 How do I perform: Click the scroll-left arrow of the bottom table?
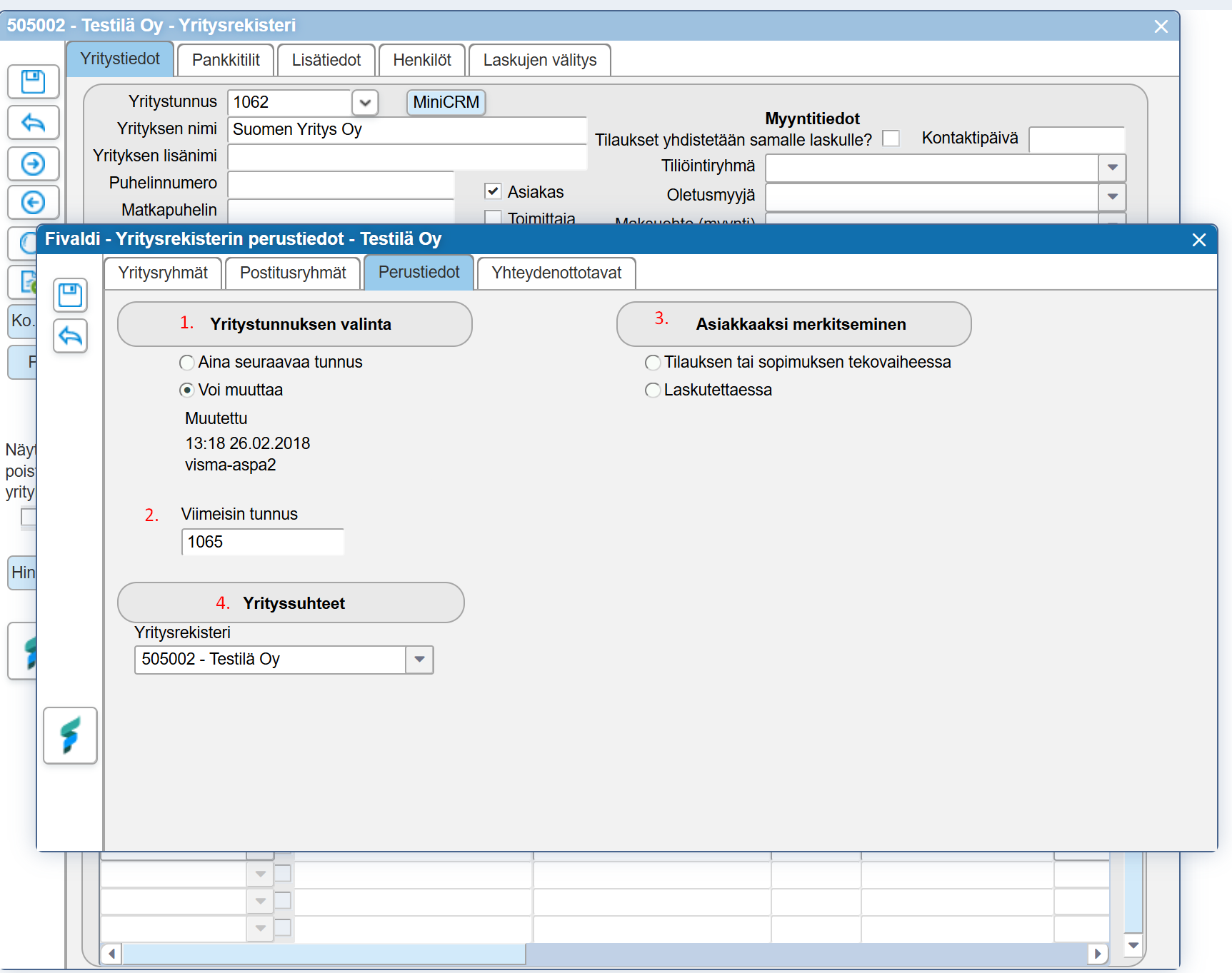111,954
